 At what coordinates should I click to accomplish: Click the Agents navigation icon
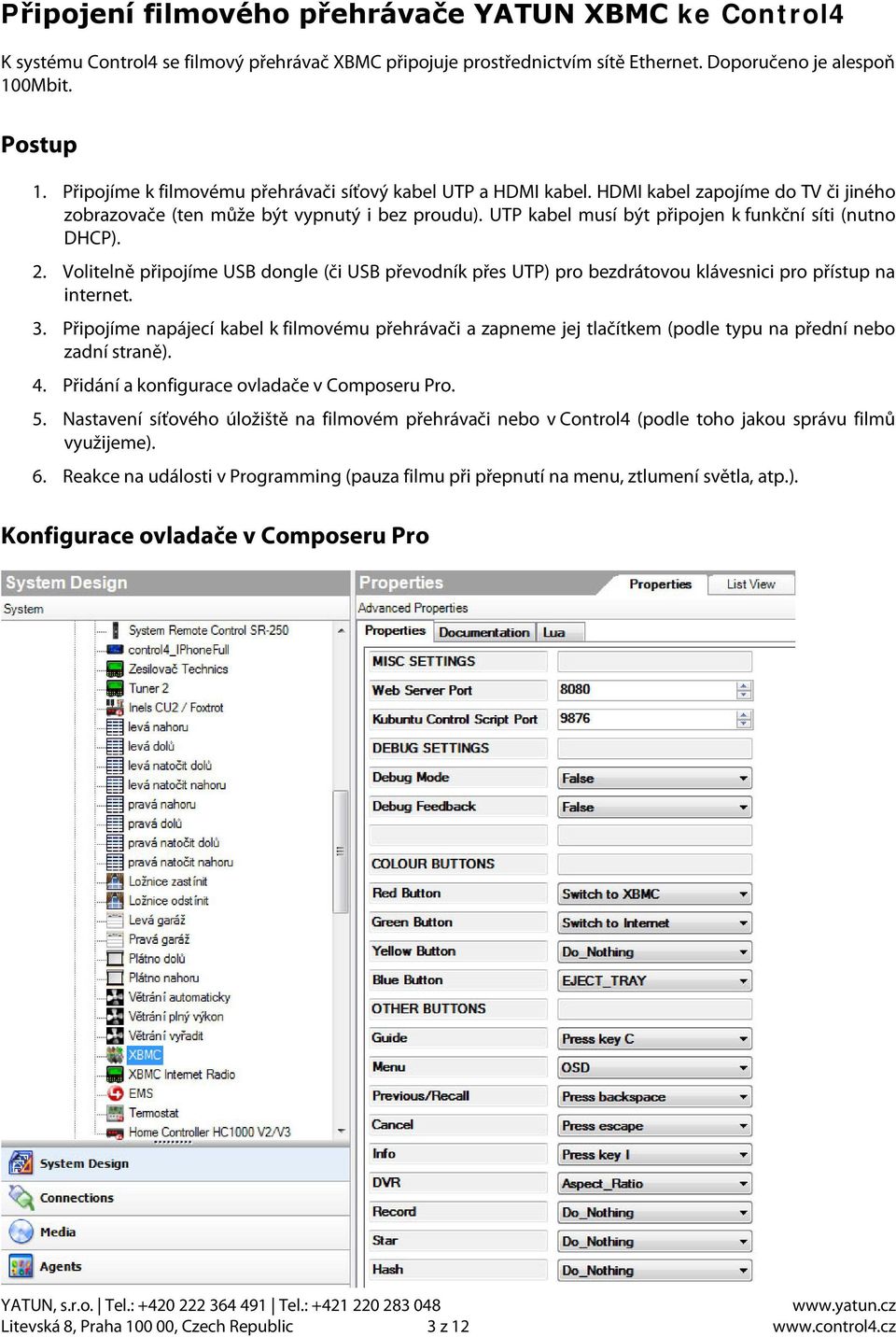tap(21, 1266)
